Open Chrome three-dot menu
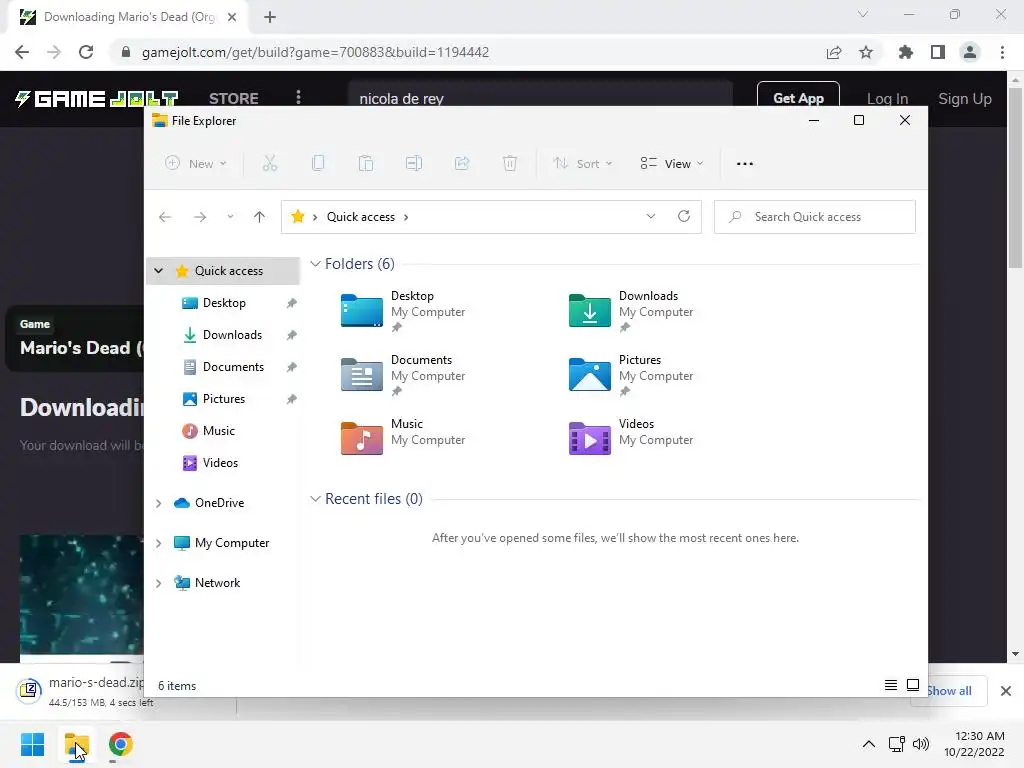The width and height of the screenshot is (1024, 768). pos(1002,52)
